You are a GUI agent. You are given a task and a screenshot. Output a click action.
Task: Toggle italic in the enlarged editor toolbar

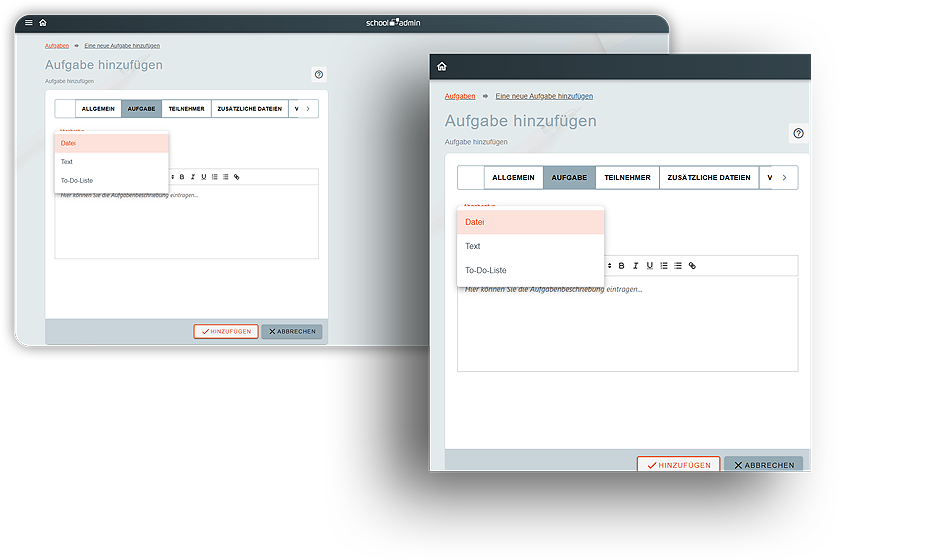[x=635, y=266]
